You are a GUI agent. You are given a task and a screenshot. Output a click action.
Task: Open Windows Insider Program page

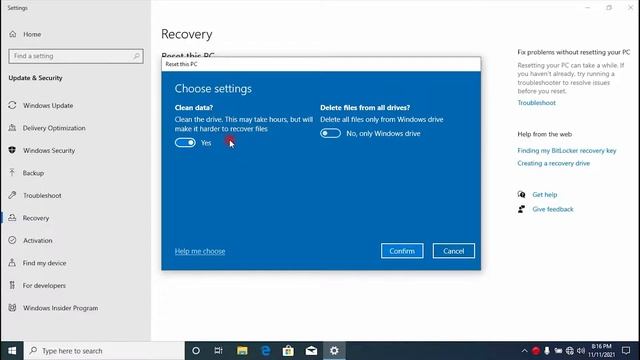pyautogui.click(x=60, y=308)
